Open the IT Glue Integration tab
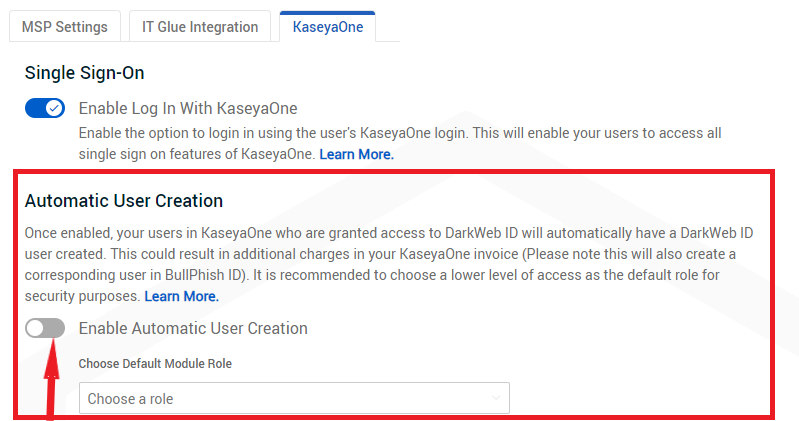799x421 pixels. [x=199, y=27]
